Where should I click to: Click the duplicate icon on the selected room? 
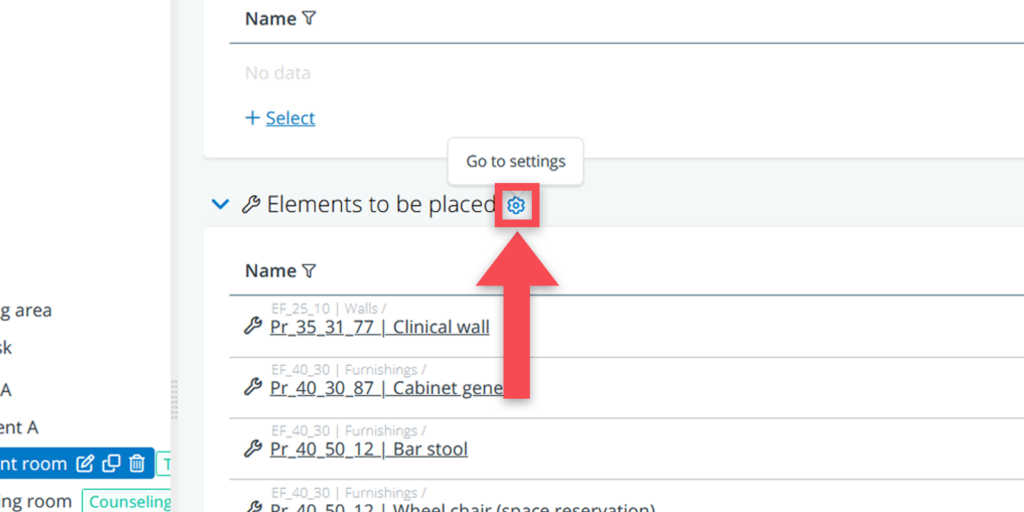click(x=112, y=464)
